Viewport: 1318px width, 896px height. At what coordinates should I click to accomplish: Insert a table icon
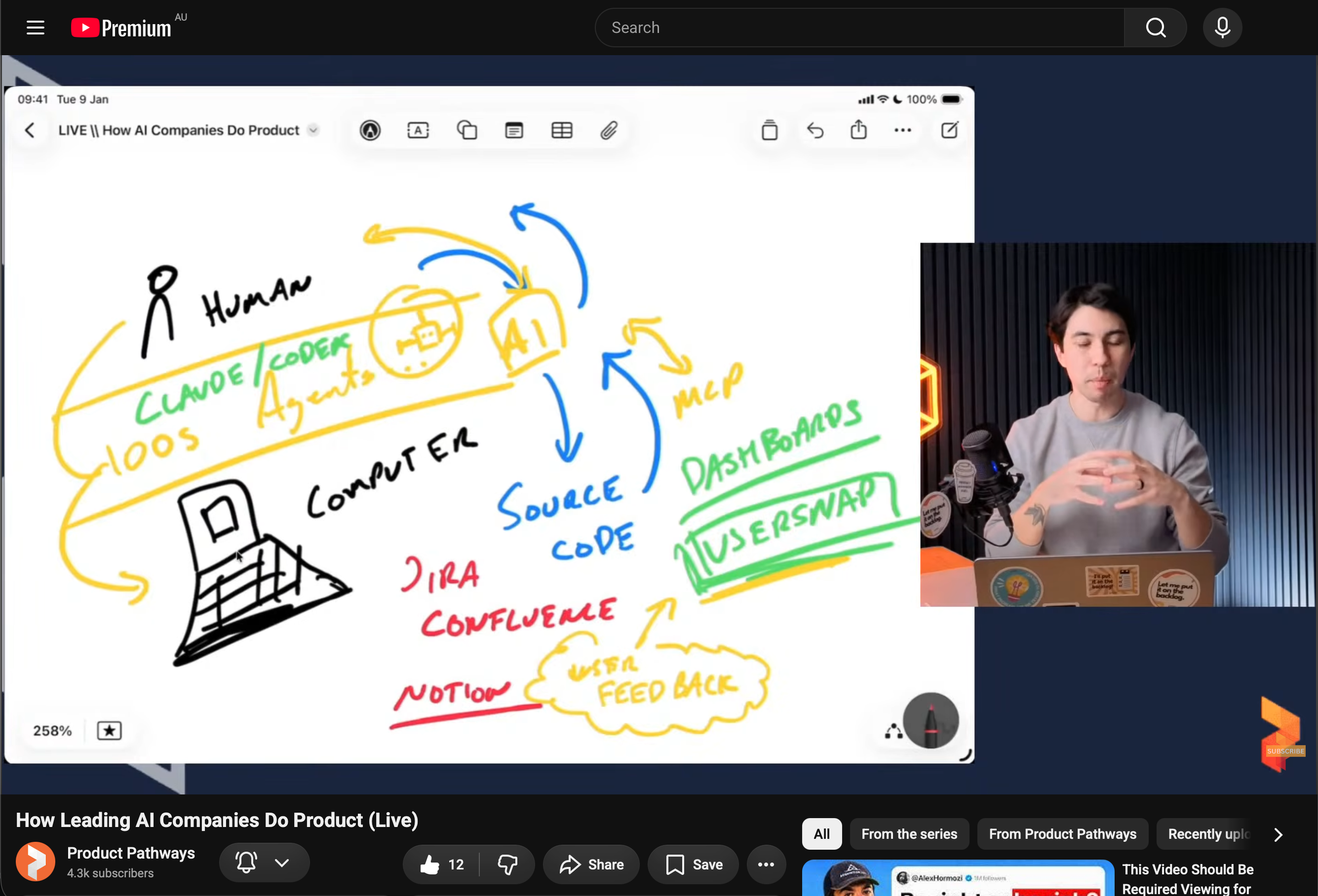click(x=561, y=130)
